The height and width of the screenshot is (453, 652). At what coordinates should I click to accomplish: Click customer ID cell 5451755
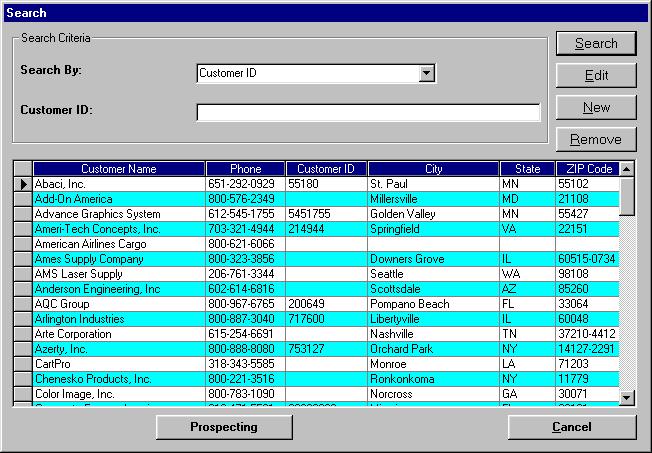[326, 214]
